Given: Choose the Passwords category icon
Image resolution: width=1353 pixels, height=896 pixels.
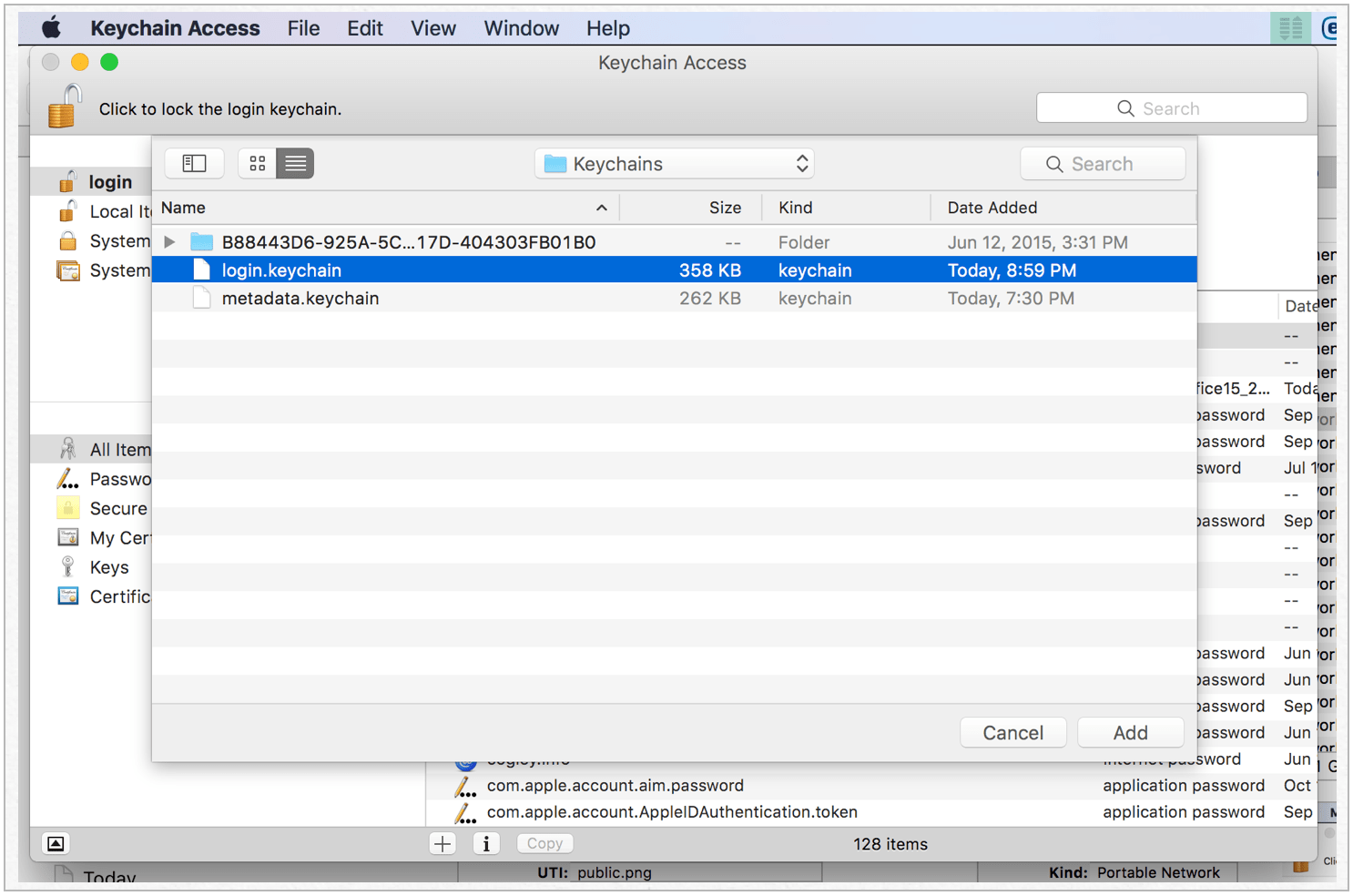Looking at the screenshot, I should 67,479.
